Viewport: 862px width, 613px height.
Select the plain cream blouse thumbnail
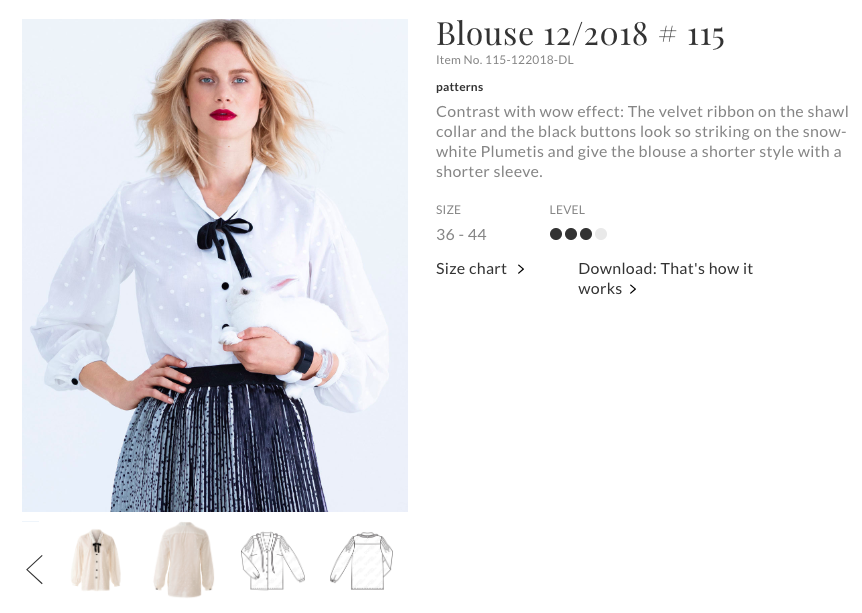pos(185,560)
